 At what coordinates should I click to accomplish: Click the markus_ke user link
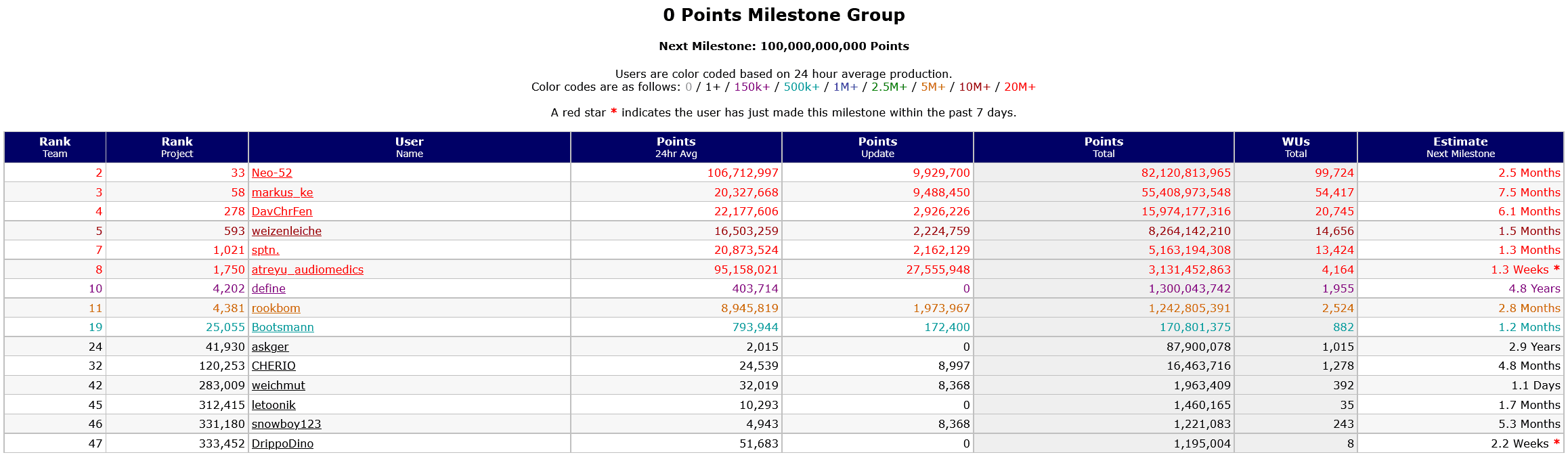tap(282, 192)
